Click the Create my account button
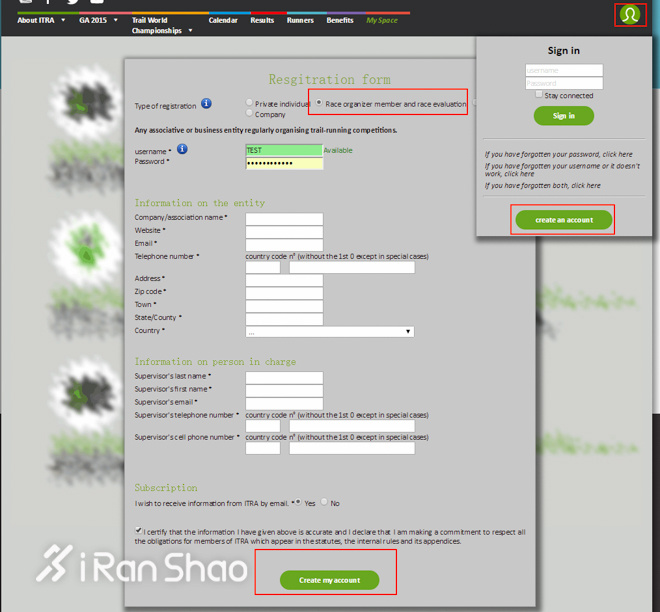Screen dimensions: 660x612 [329, 580]
